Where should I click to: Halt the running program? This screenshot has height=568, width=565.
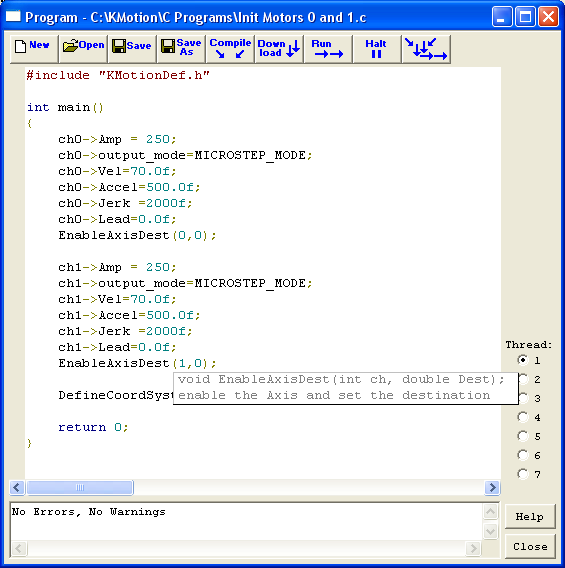pos(377,49)
